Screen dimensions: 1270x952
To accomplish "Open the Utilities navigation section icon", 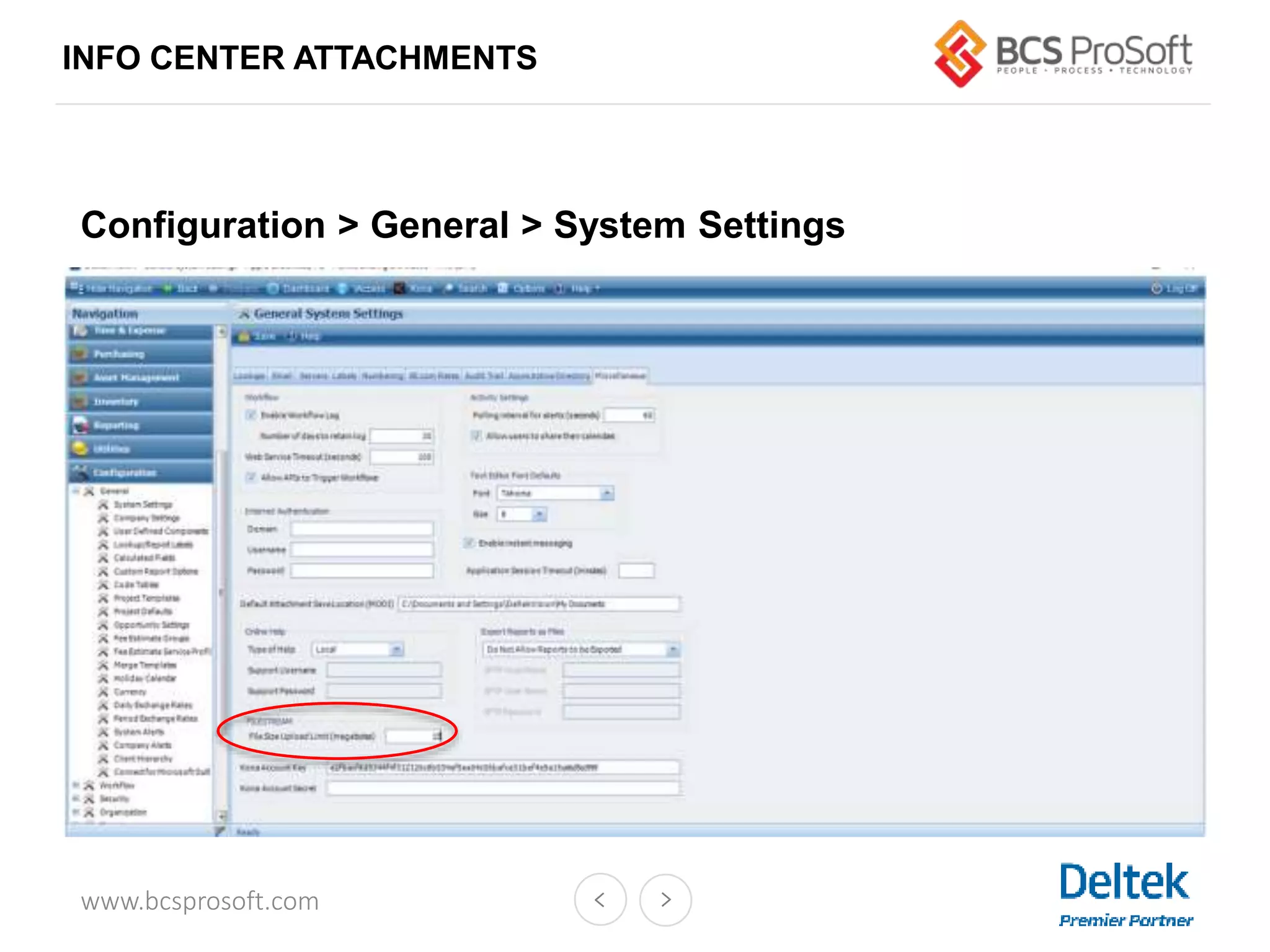I will coord(79,448).
